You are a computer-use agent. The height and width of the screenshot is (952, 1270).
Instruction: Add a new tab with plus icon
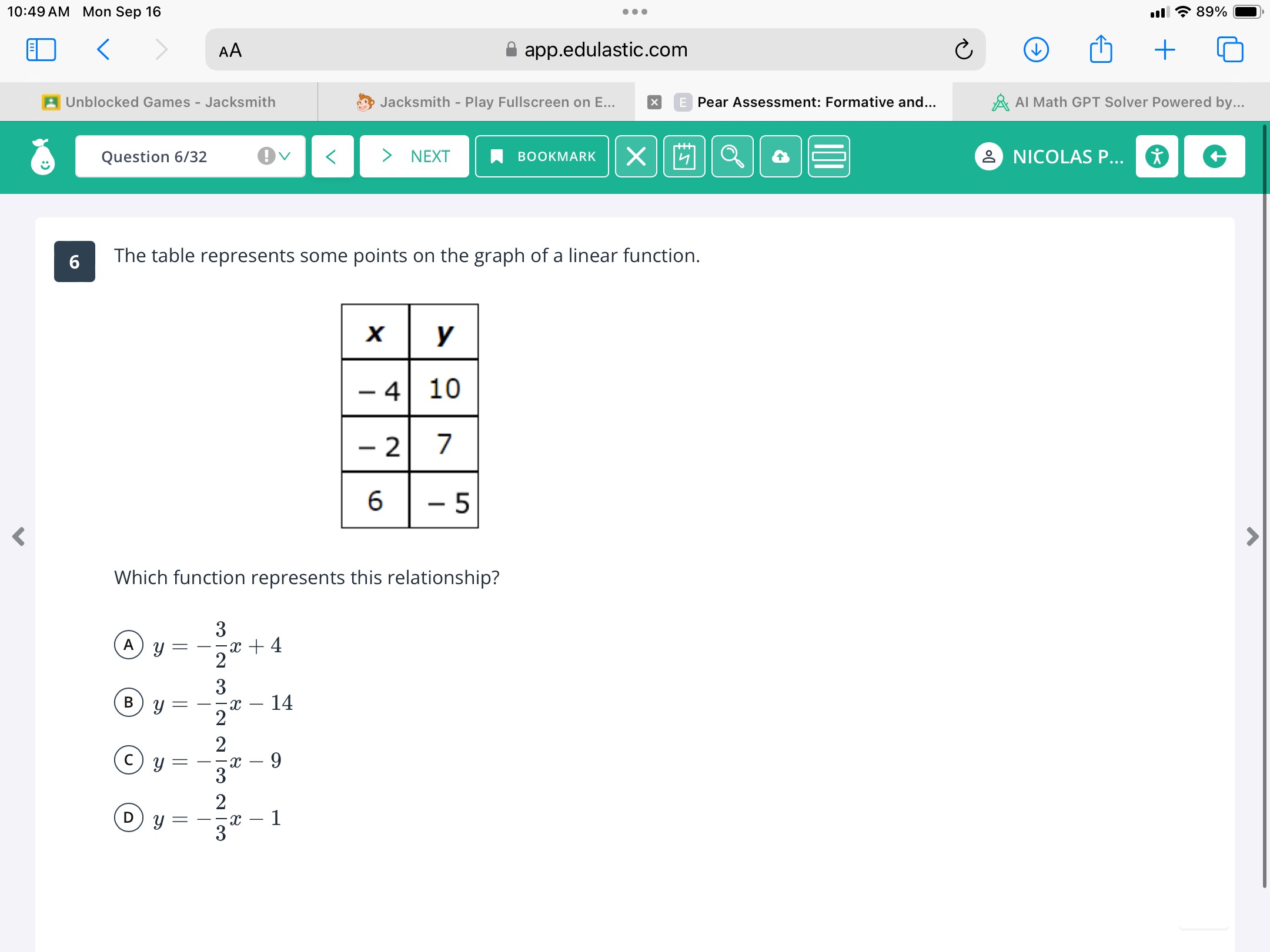1165,50
